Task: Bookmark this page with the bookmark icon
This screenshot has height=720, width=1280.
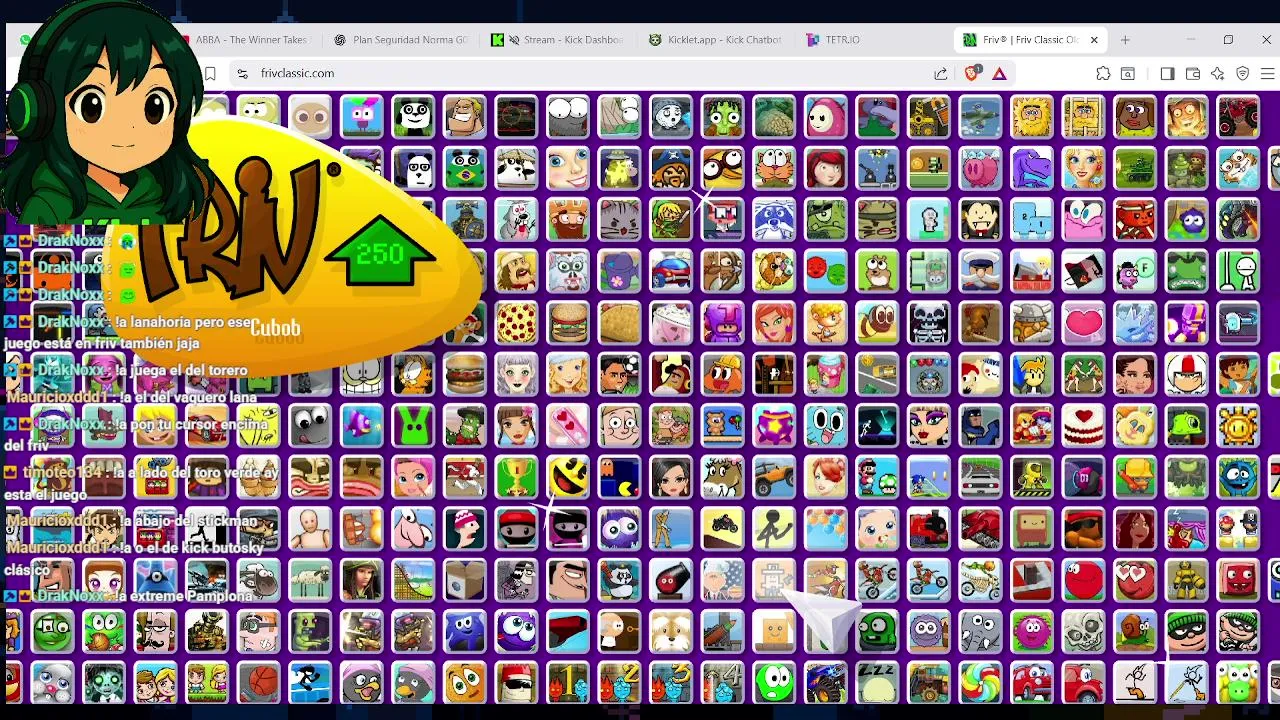Action: click(210, 73)
